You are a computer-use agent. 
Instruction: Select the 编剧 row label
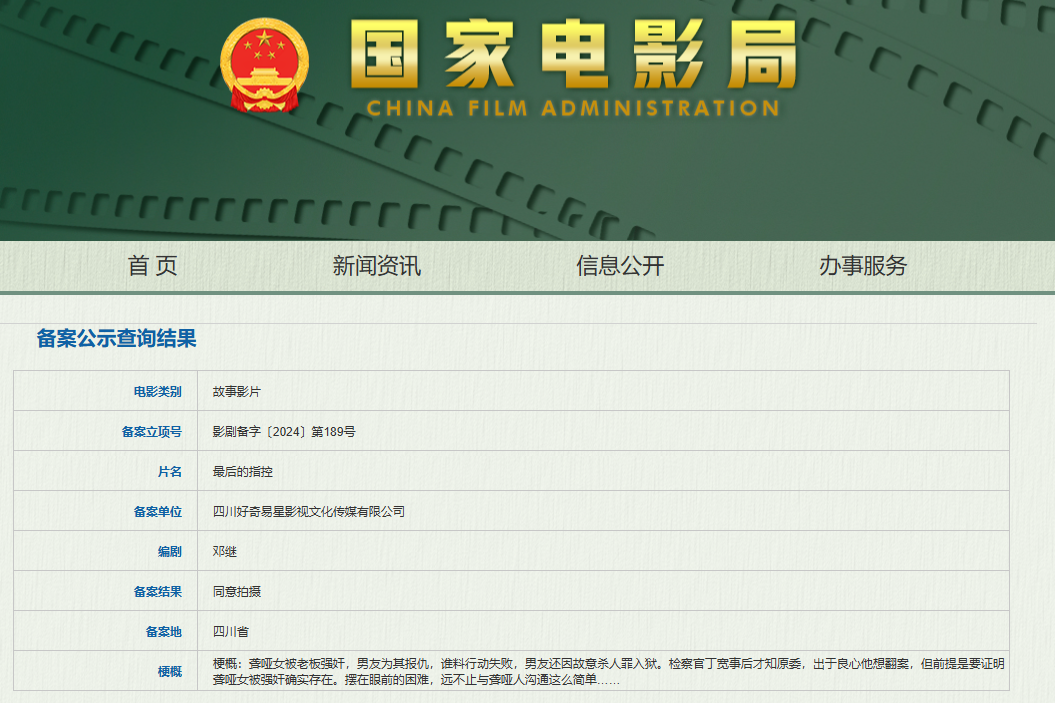pyautogui.click(x=170, y=552)
